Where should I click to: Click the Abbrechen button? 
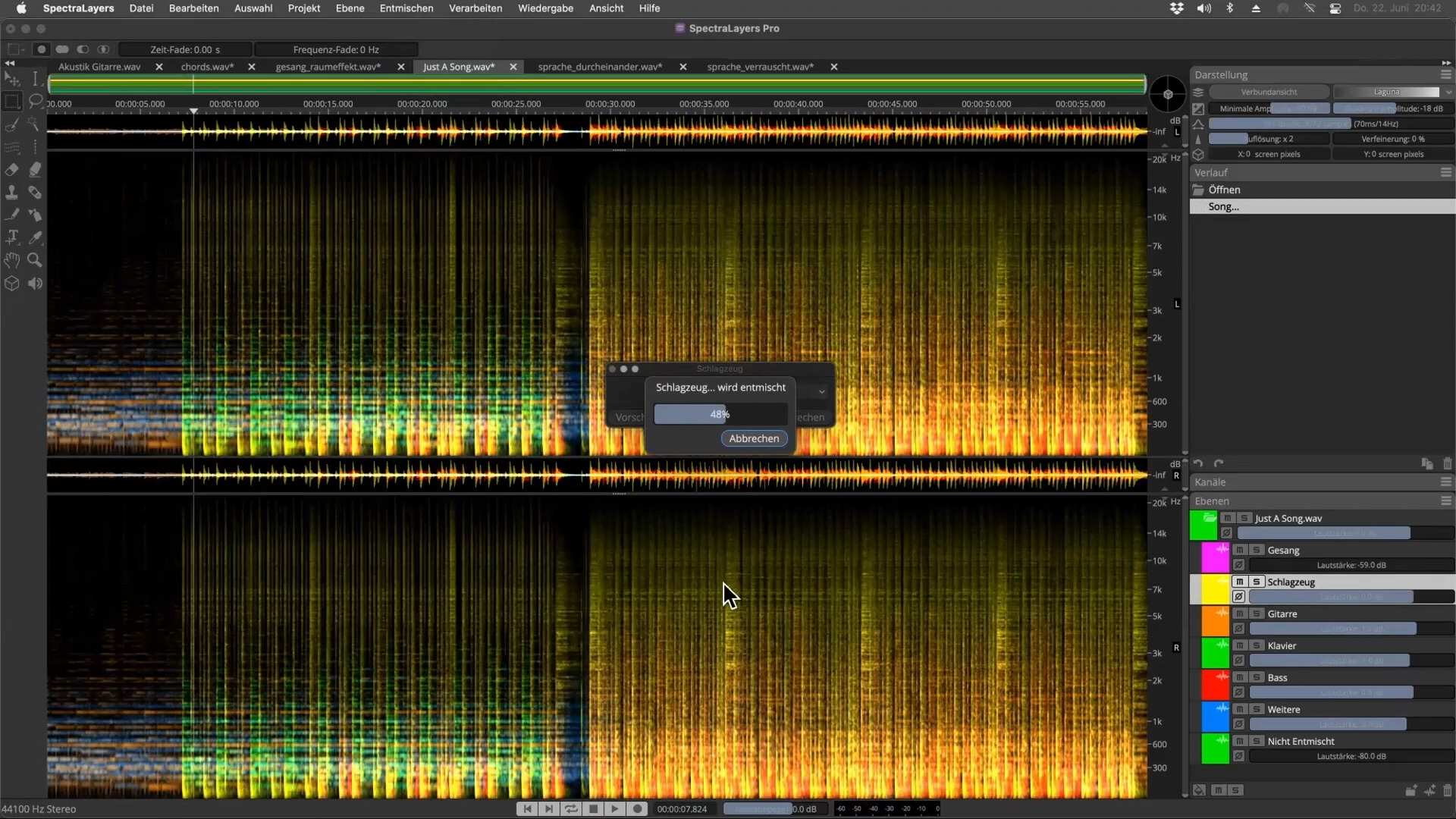pyautogui.click(x=754, y=438)
